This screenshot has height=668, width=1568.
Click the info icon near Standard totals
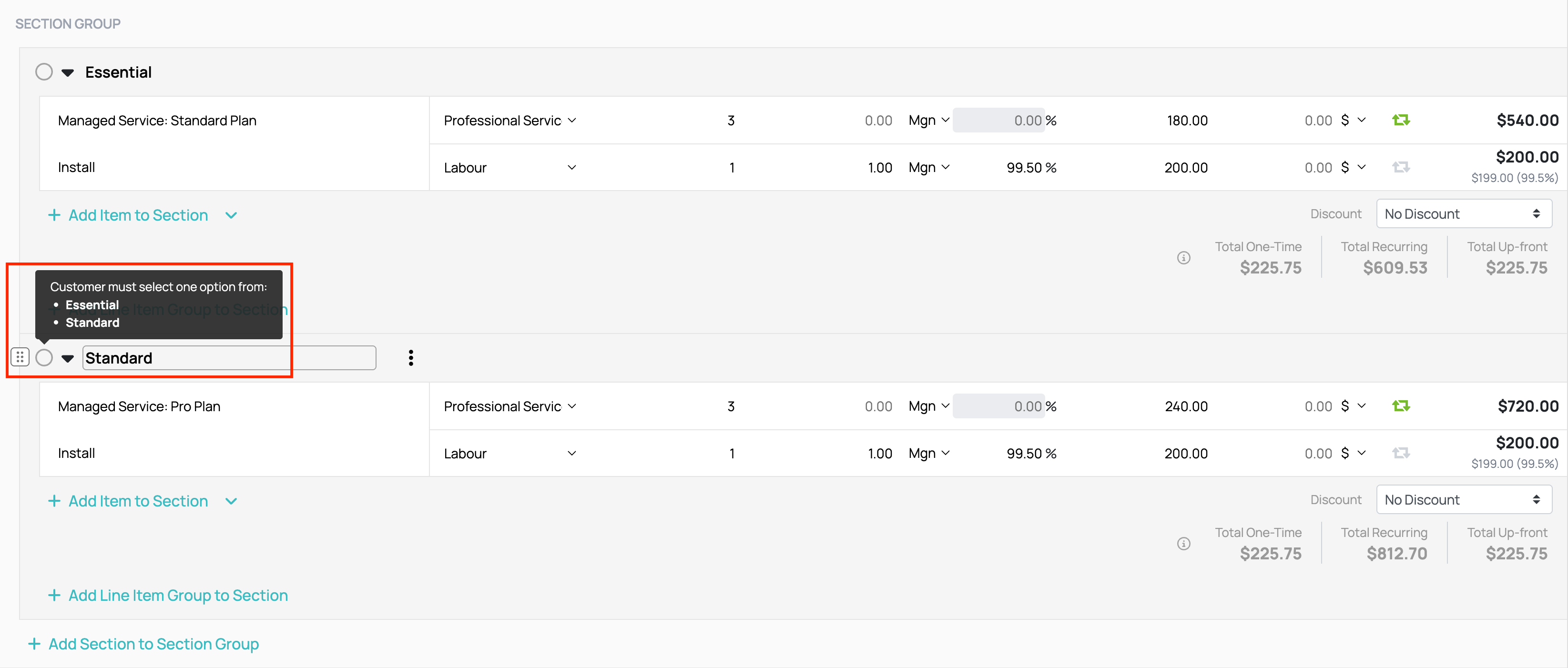tap(1183, 544)
